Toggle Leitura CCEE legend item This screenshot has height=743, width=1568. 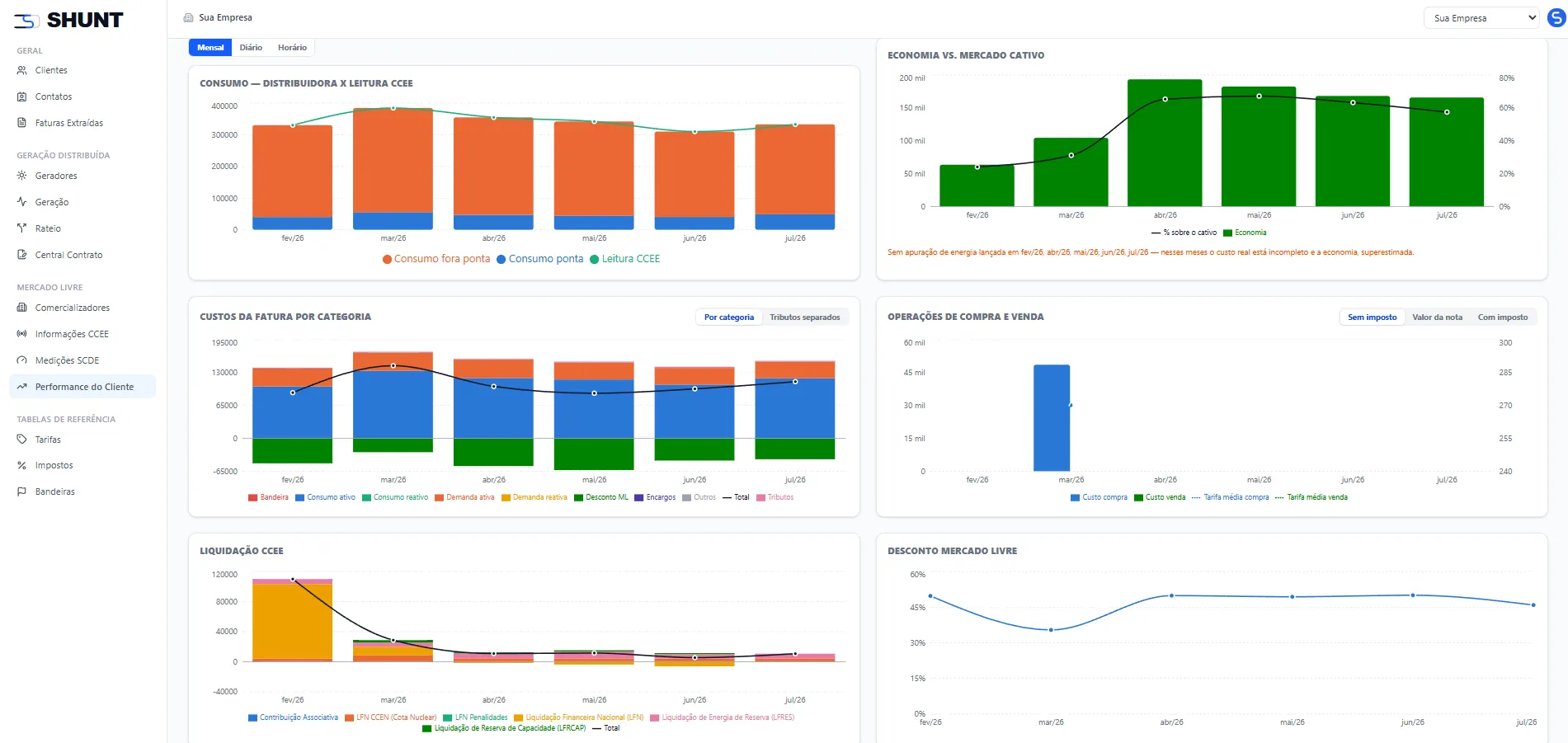tap(624, 259)
